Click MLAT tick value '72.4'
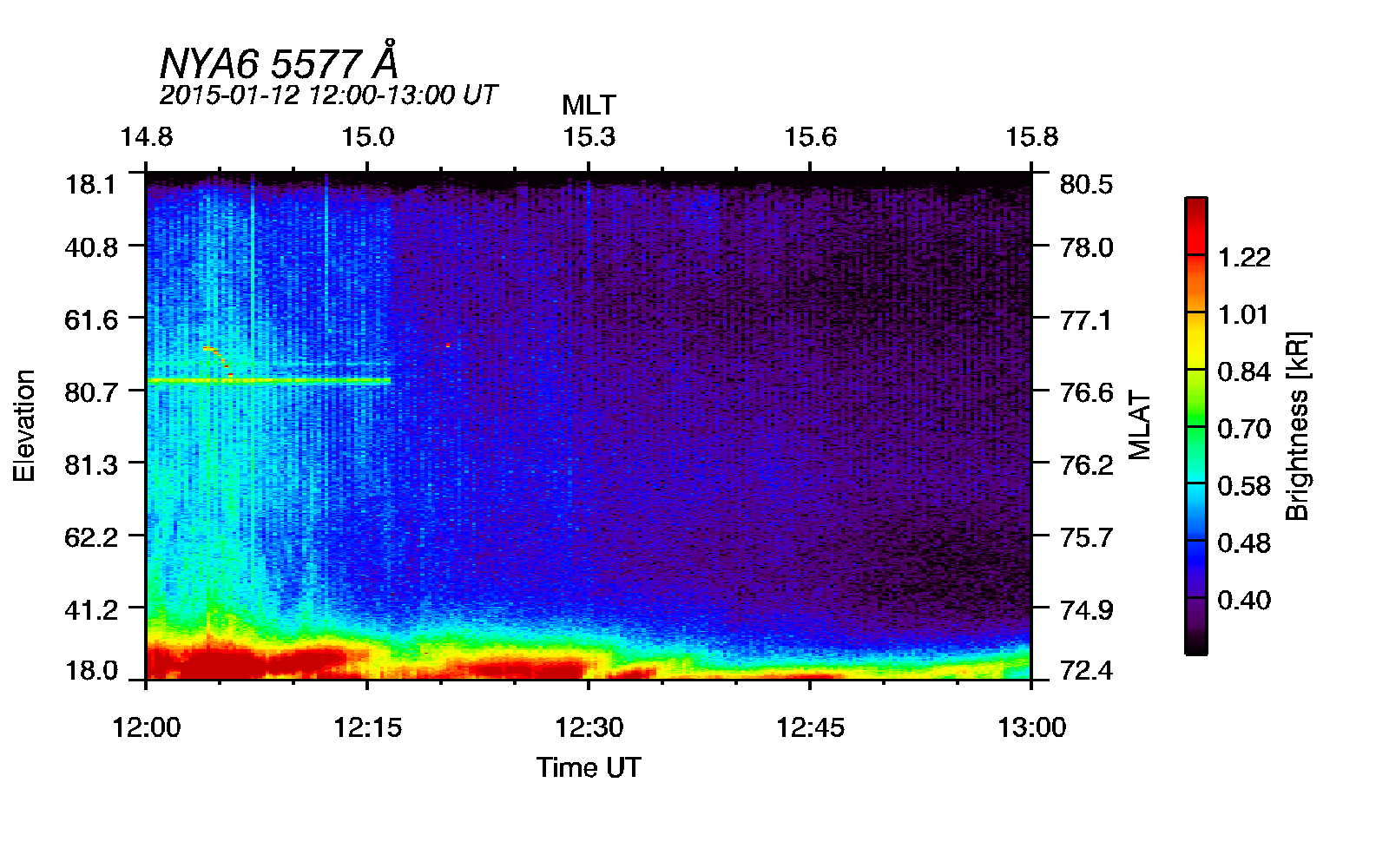 point(1087,670)
